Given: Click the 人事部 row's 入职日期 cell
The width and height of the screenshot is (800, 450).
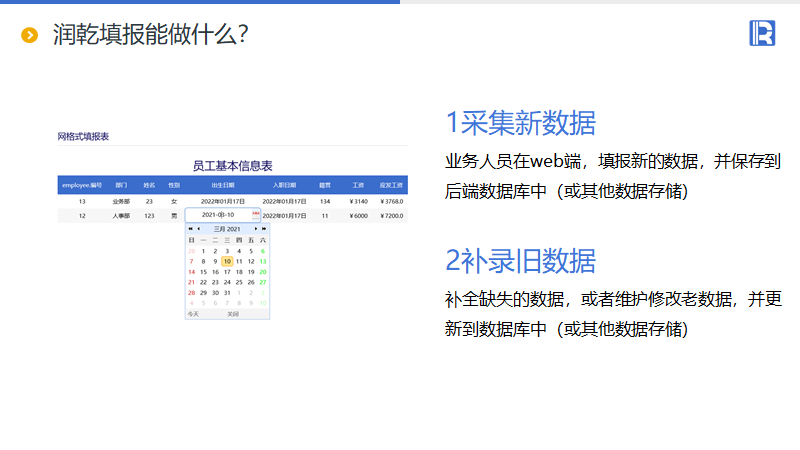Looking at the screenshot, I should [x=284, y=216].
